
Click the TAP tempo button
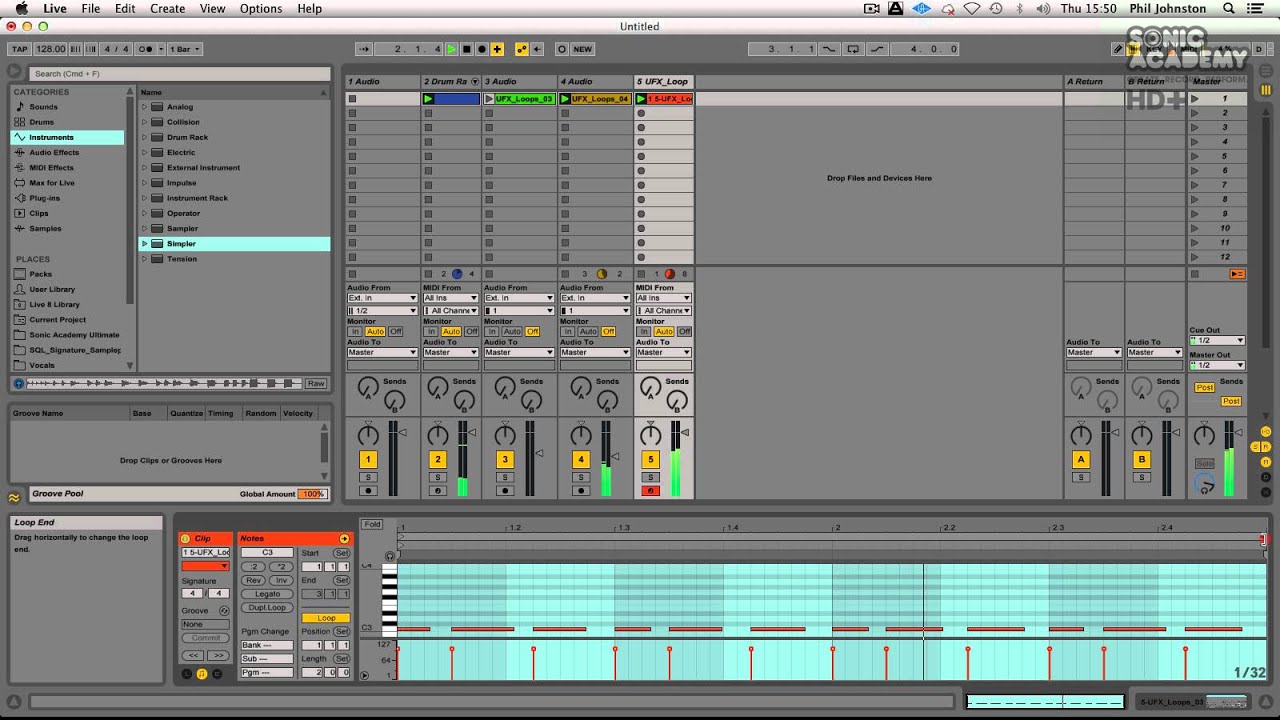point(19,49)
